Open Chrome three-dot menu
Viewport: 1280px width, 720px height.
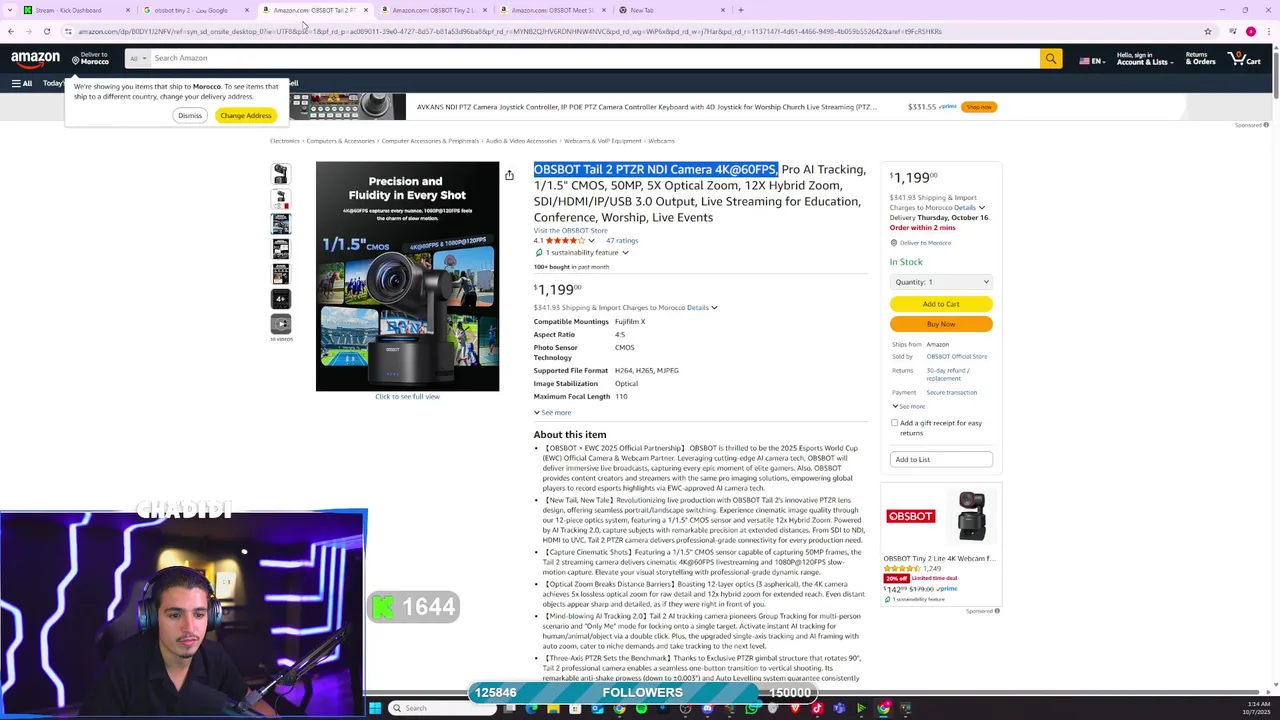pos(1268,31)
